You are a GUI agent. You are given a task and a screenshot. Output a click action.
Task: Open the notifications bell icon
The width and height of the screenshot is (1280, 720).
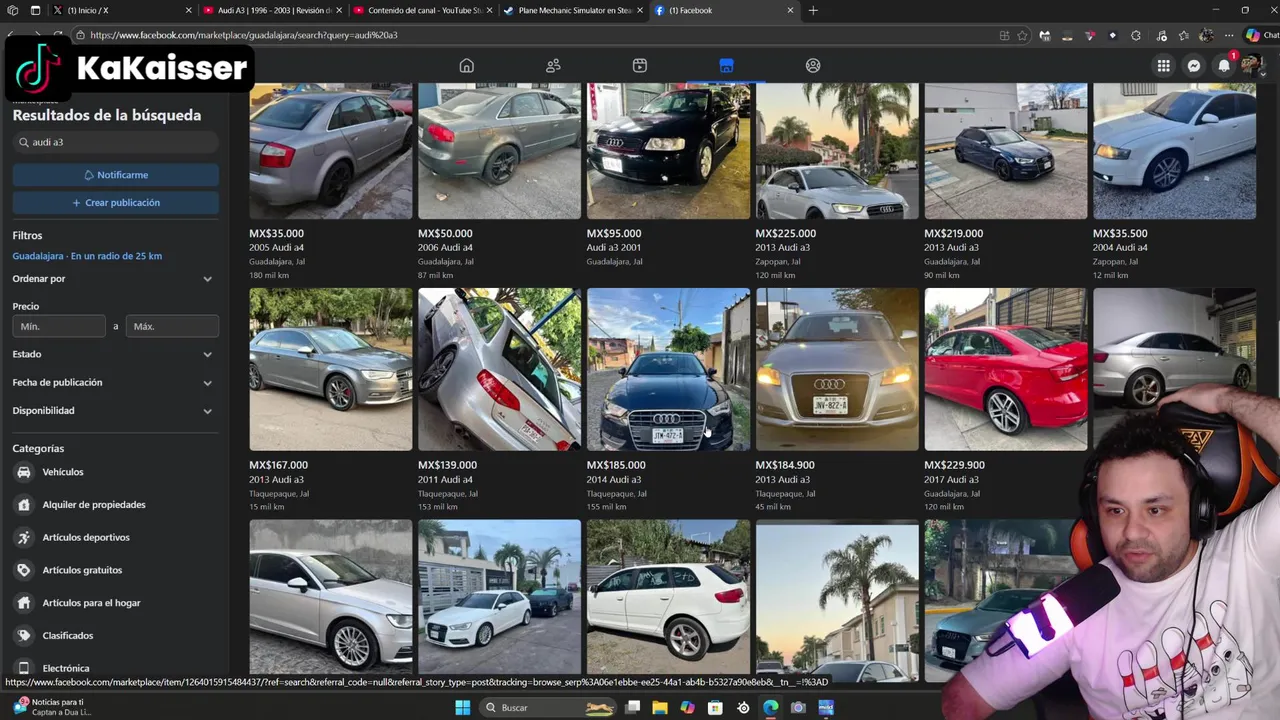(1224, 66)
